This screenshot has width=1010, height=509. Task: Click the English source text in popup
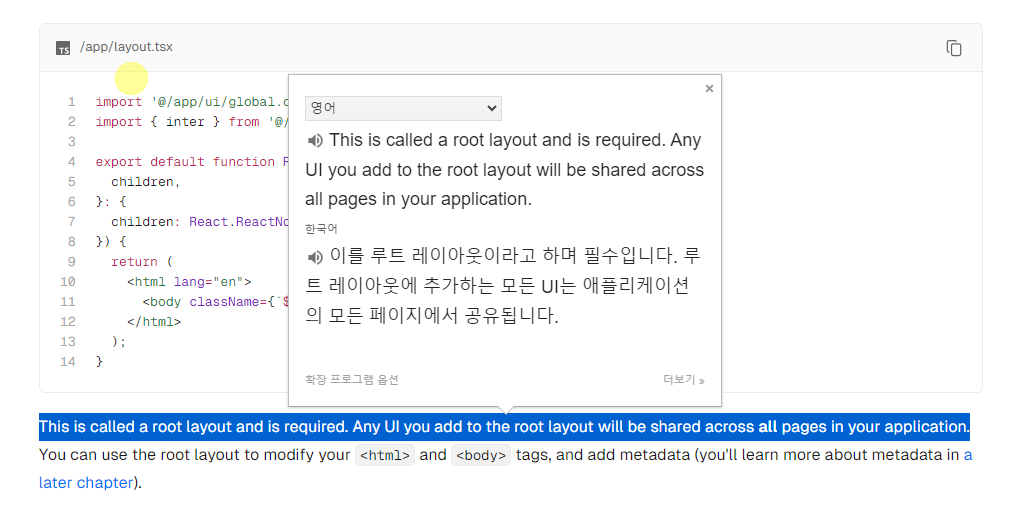(x=505, y=169)
